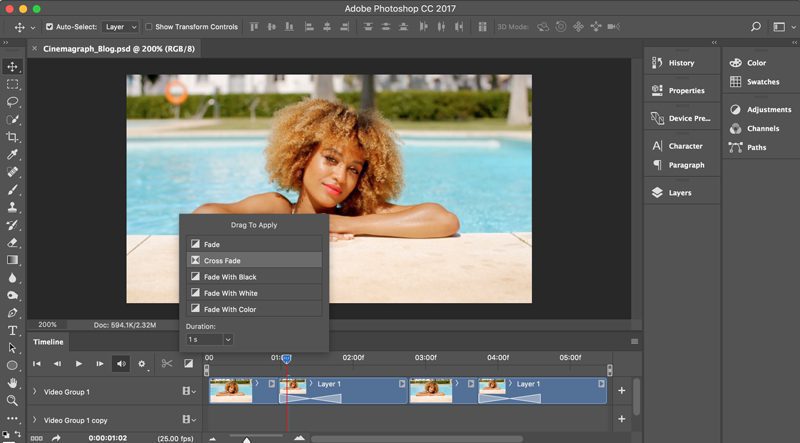Screen dimensions: 800x443
Task: Choose Fade With Black transition
Action: [254, 277]
